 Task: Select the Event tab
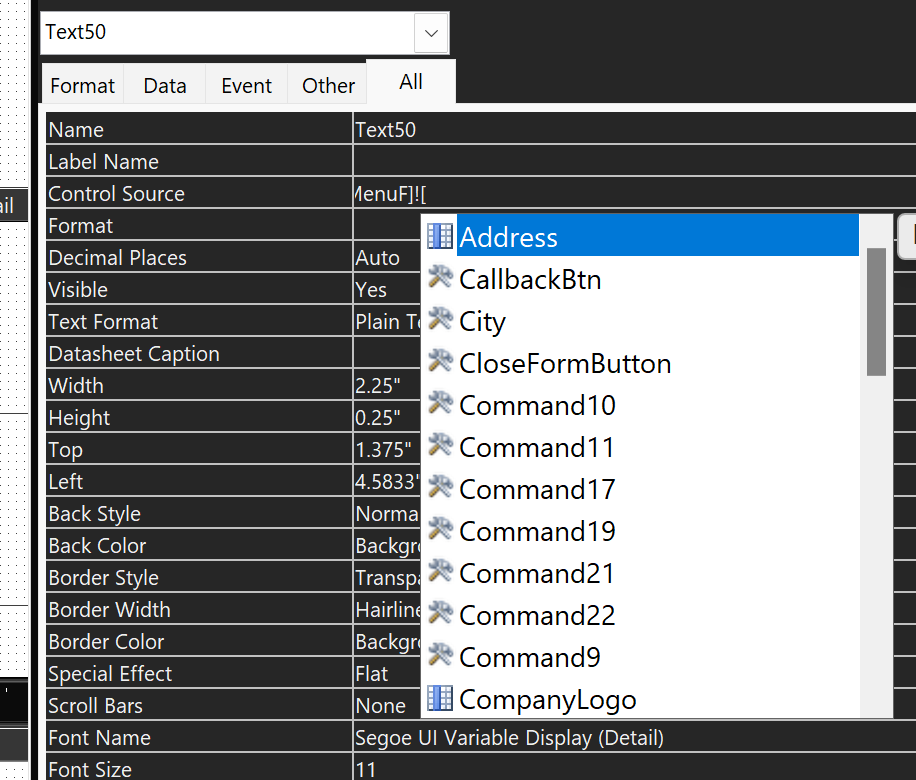[x=246, y=86]
